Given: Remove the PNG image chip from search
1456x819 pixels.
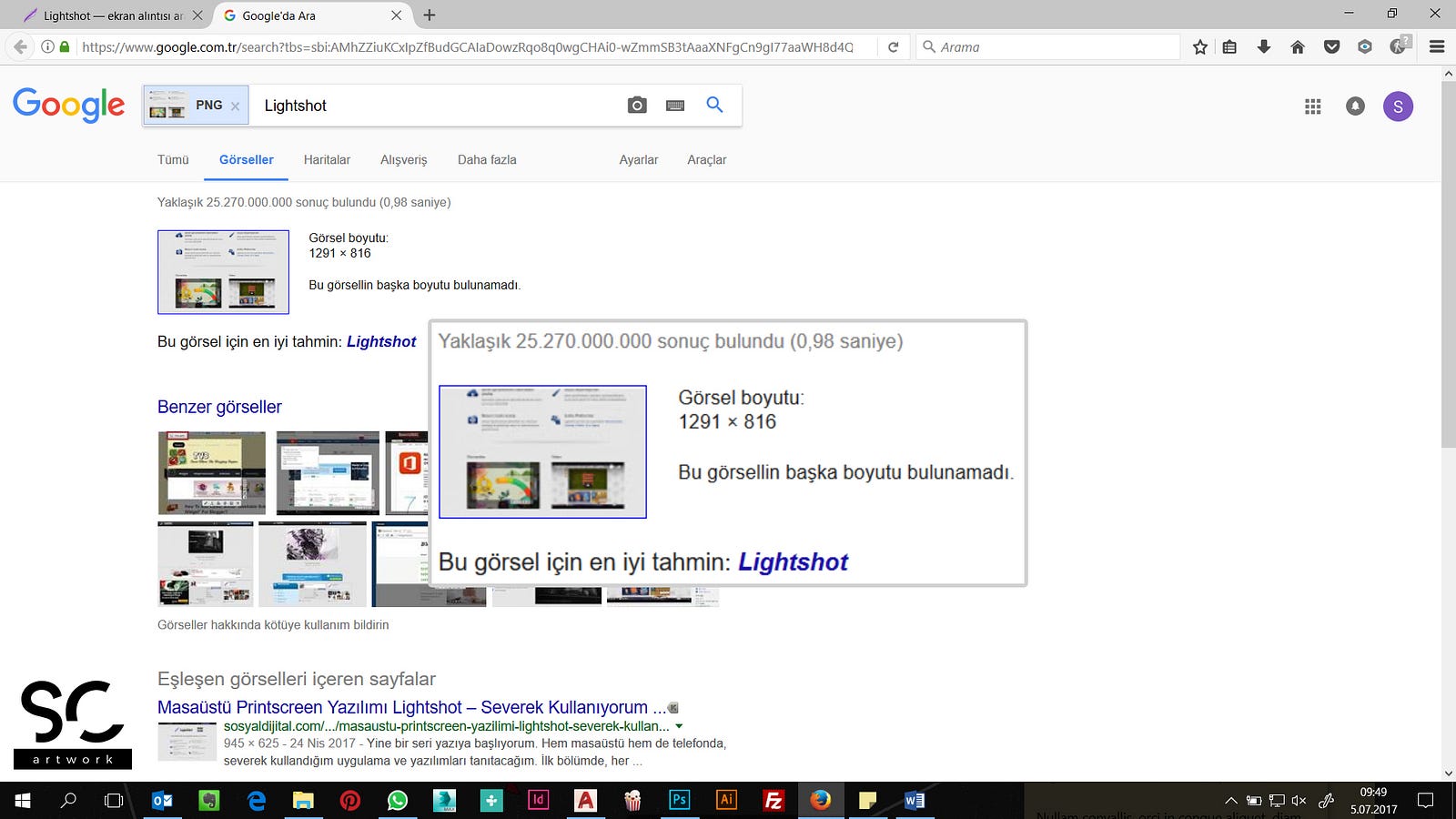Looking at the screenshot, I should click(x=235, y=106).
